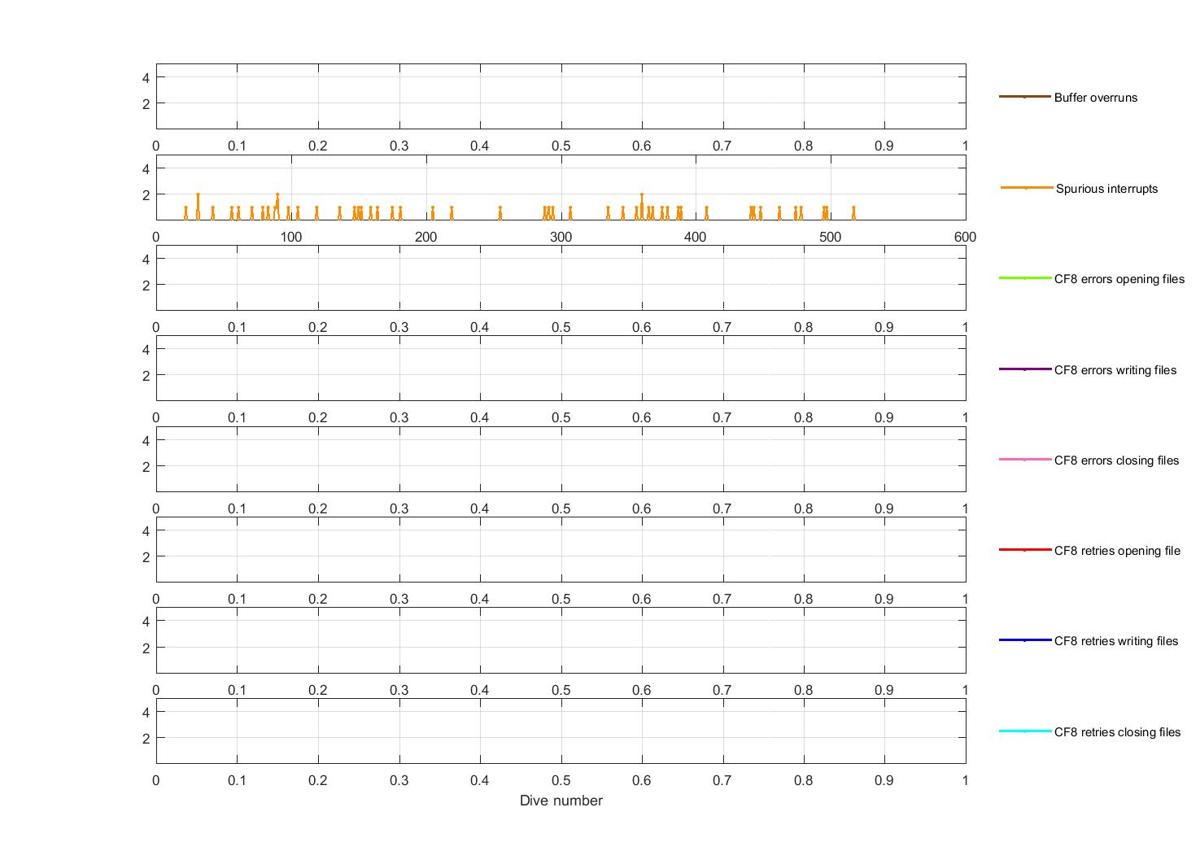Click the Dive number axis label
The image size is (1200, 859).
561,800
